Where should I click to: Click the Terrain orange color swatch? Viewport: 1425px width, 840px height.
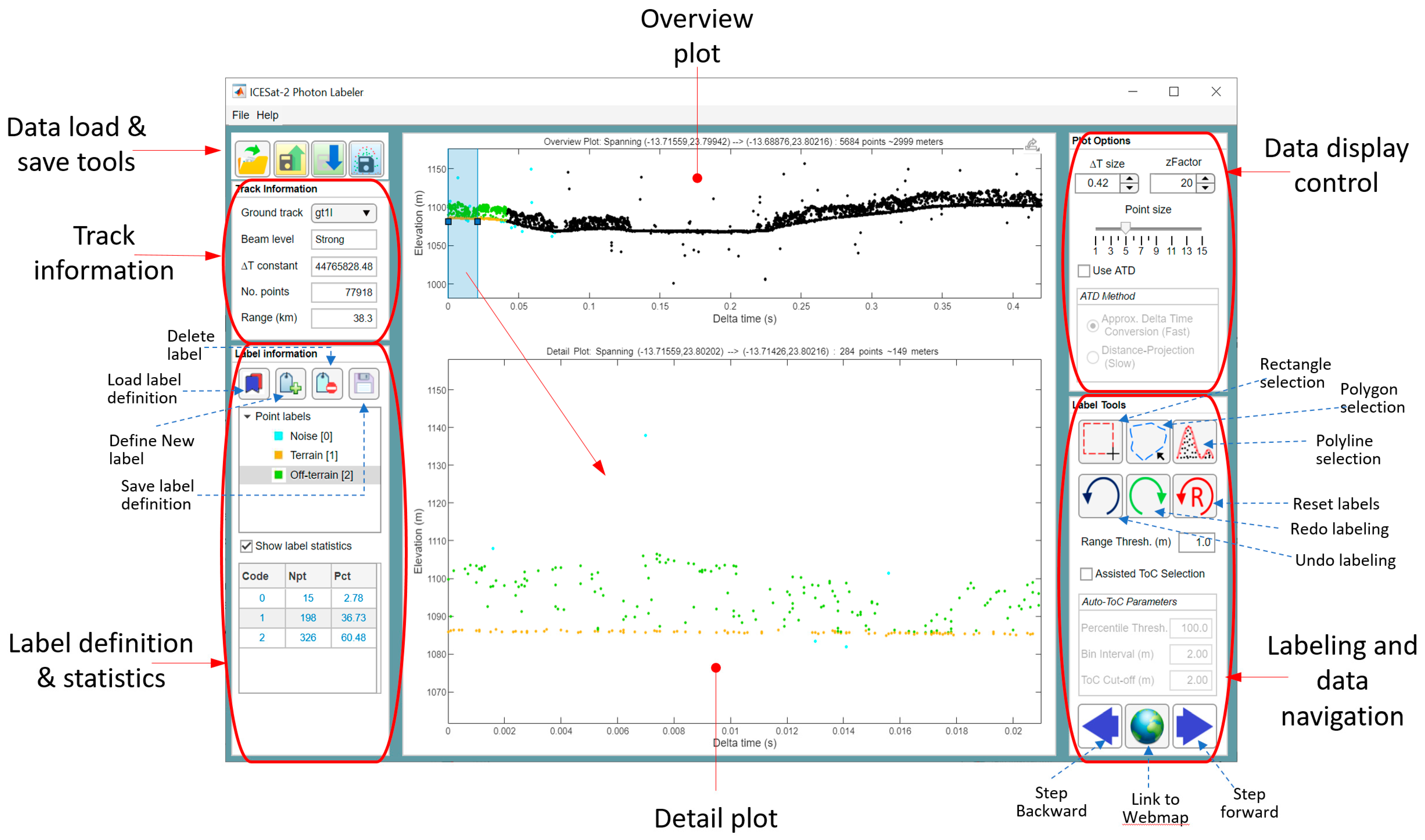pyautogui.click(x=278, y=455)
